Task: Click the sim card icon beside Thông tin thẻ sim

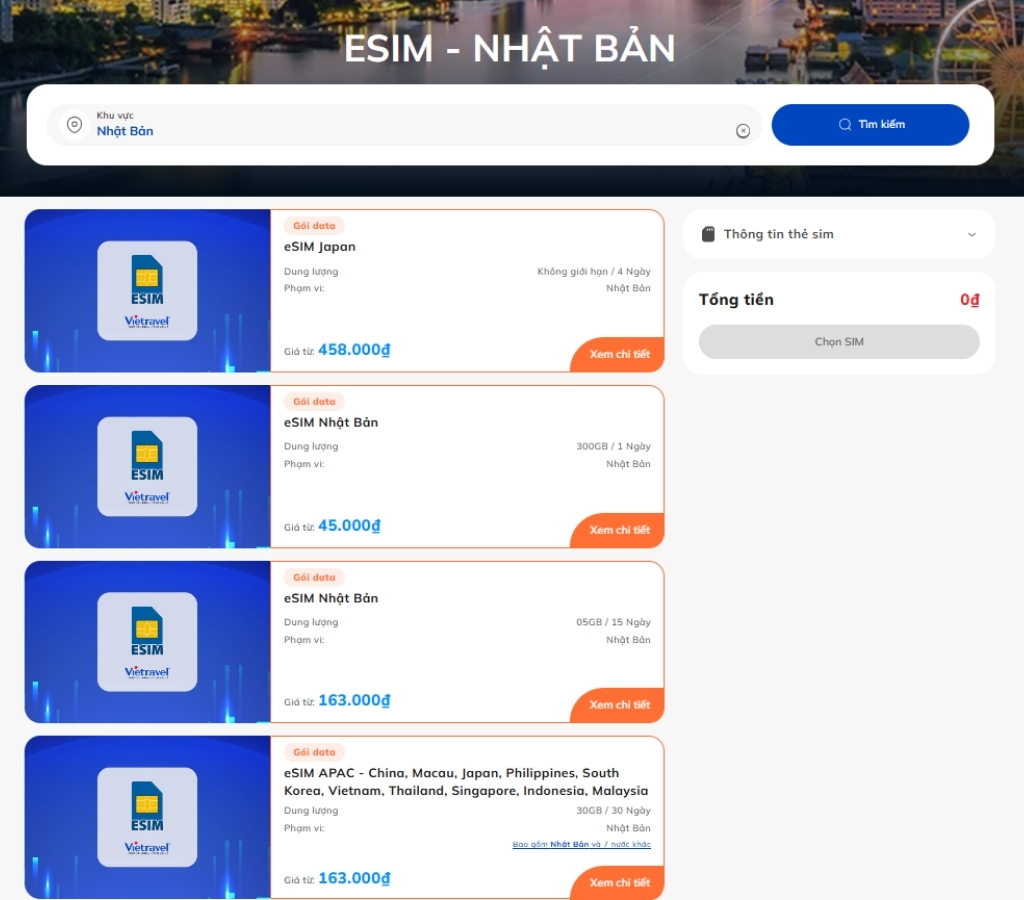Action: pyautogui.click(x=708, y=234)
